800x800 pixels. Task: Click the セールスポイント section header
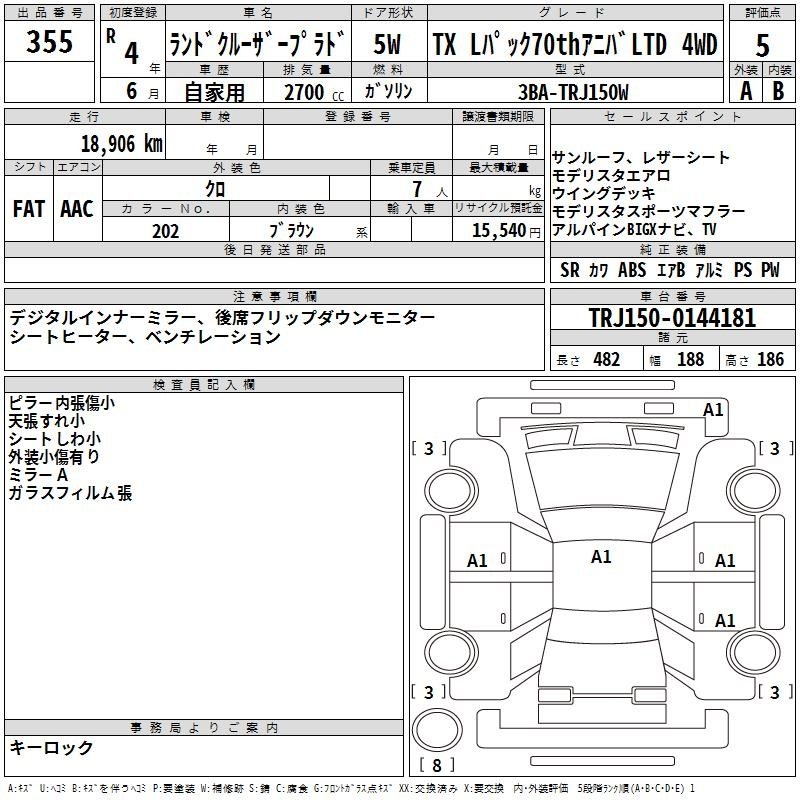[x=672, y=116]
